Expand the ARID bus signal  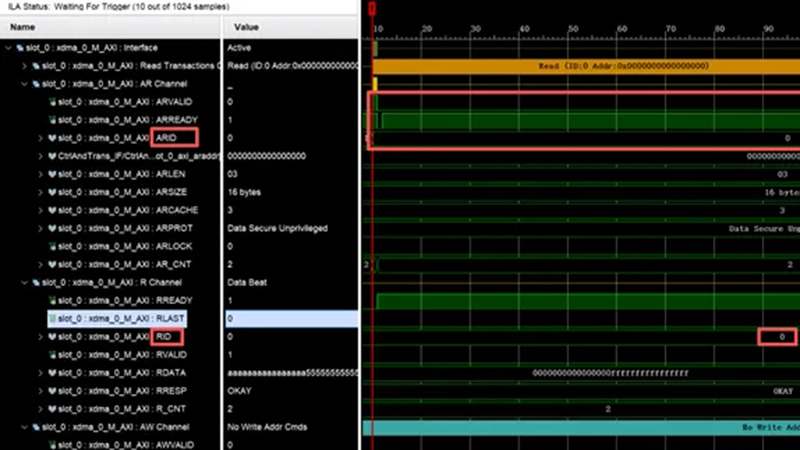(41, 138)
